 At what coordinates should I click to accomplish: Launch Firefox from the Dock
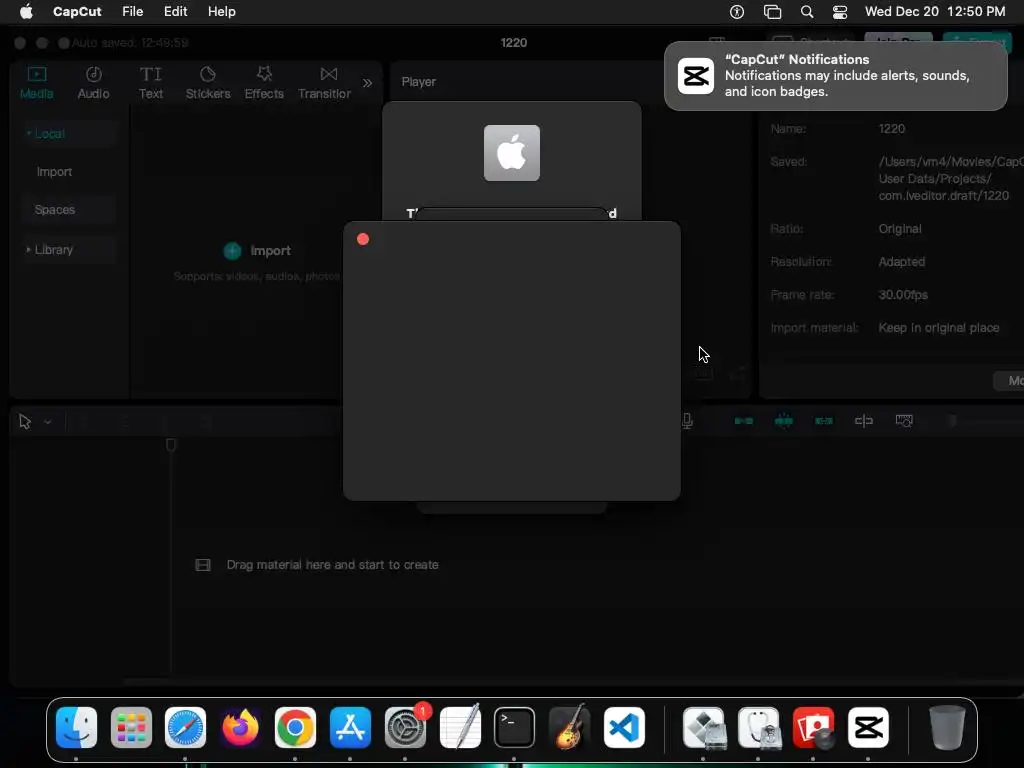pyautogui.click(x=240, y=727)
